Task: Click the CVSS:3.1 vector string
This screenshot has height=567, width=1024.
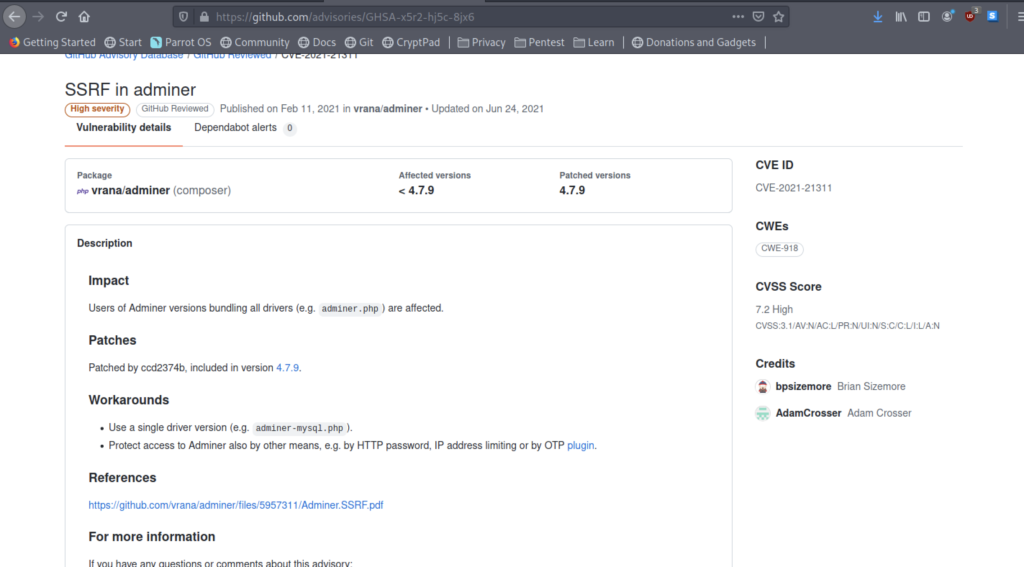Action: coord(847,326)
